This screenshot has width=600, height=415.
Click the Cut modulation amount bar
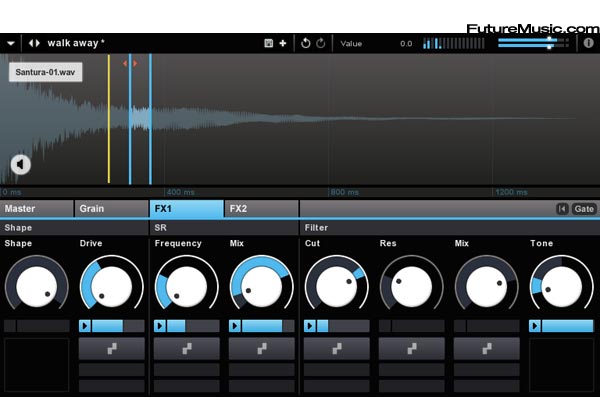coord(343,326)
